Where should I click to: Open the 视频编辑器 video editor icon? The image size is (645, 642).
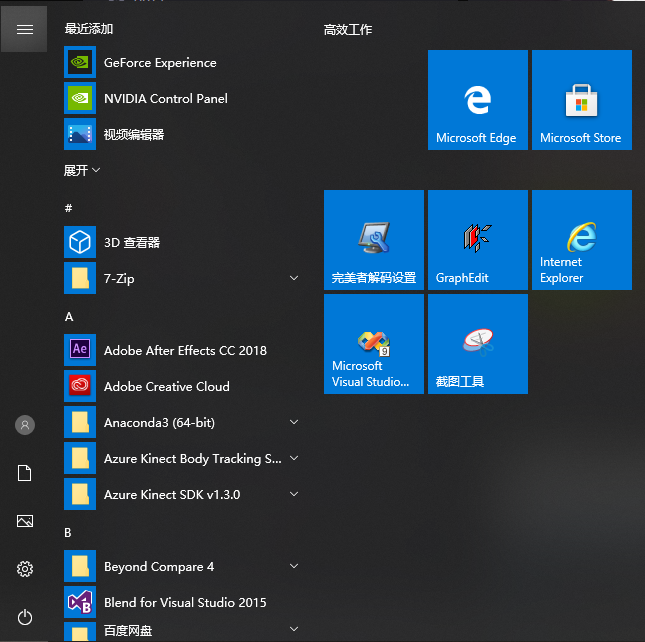click(x=80, y=134)
